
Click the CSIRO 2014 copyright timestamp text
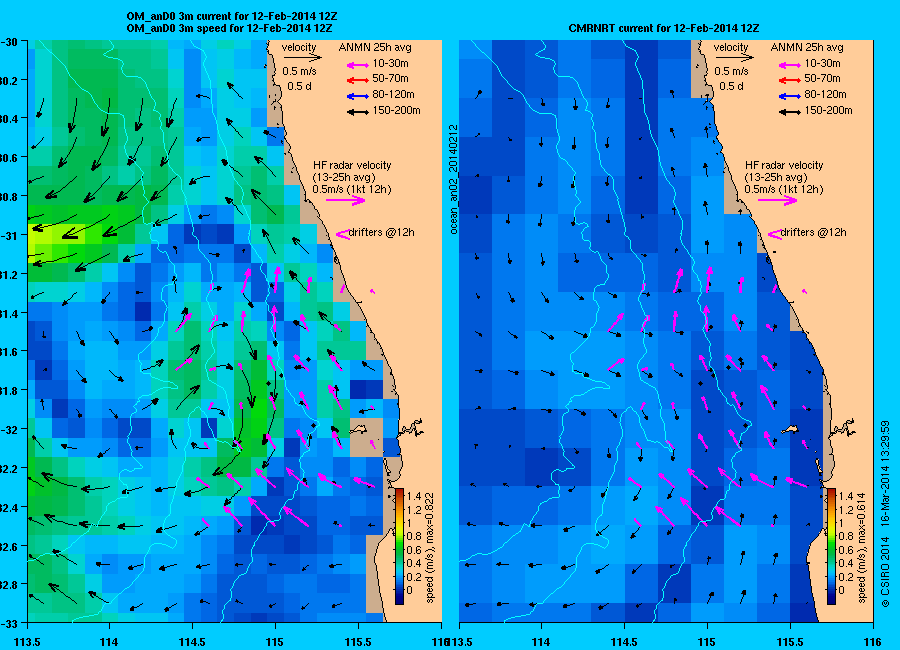[x=885, y=515]
